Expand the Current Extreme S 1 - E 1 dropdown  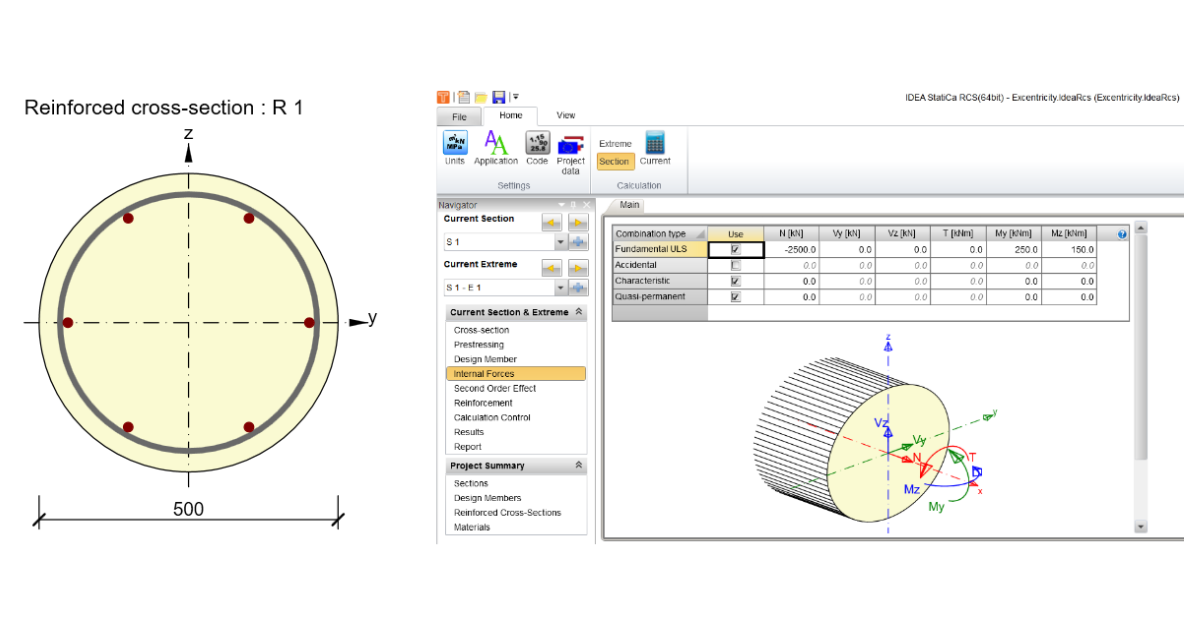pyautogui.click(x=560, y=288)
